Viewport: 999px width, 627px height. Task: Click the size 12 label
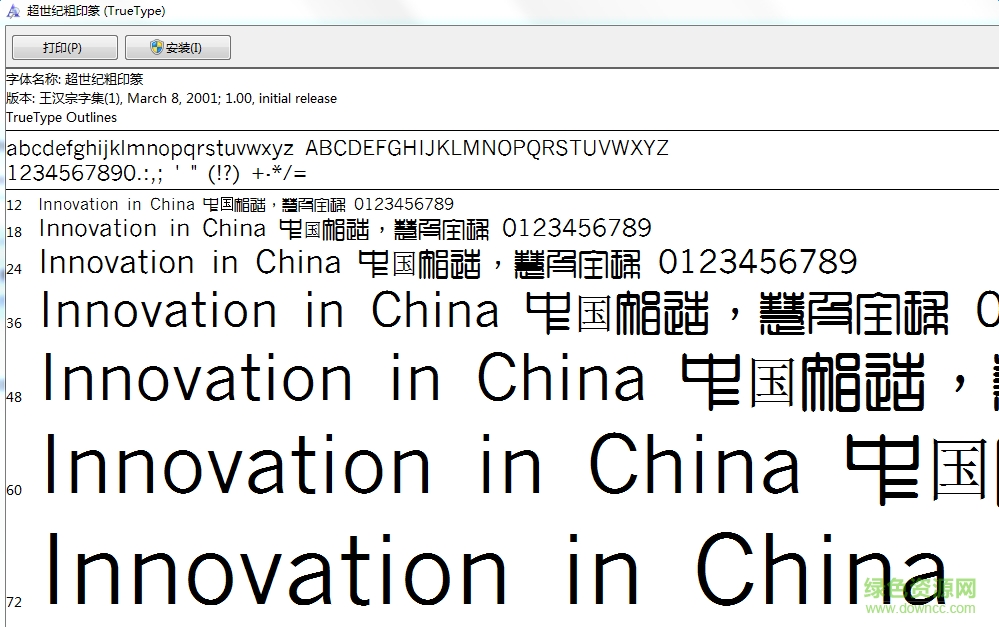pos(13,204)
